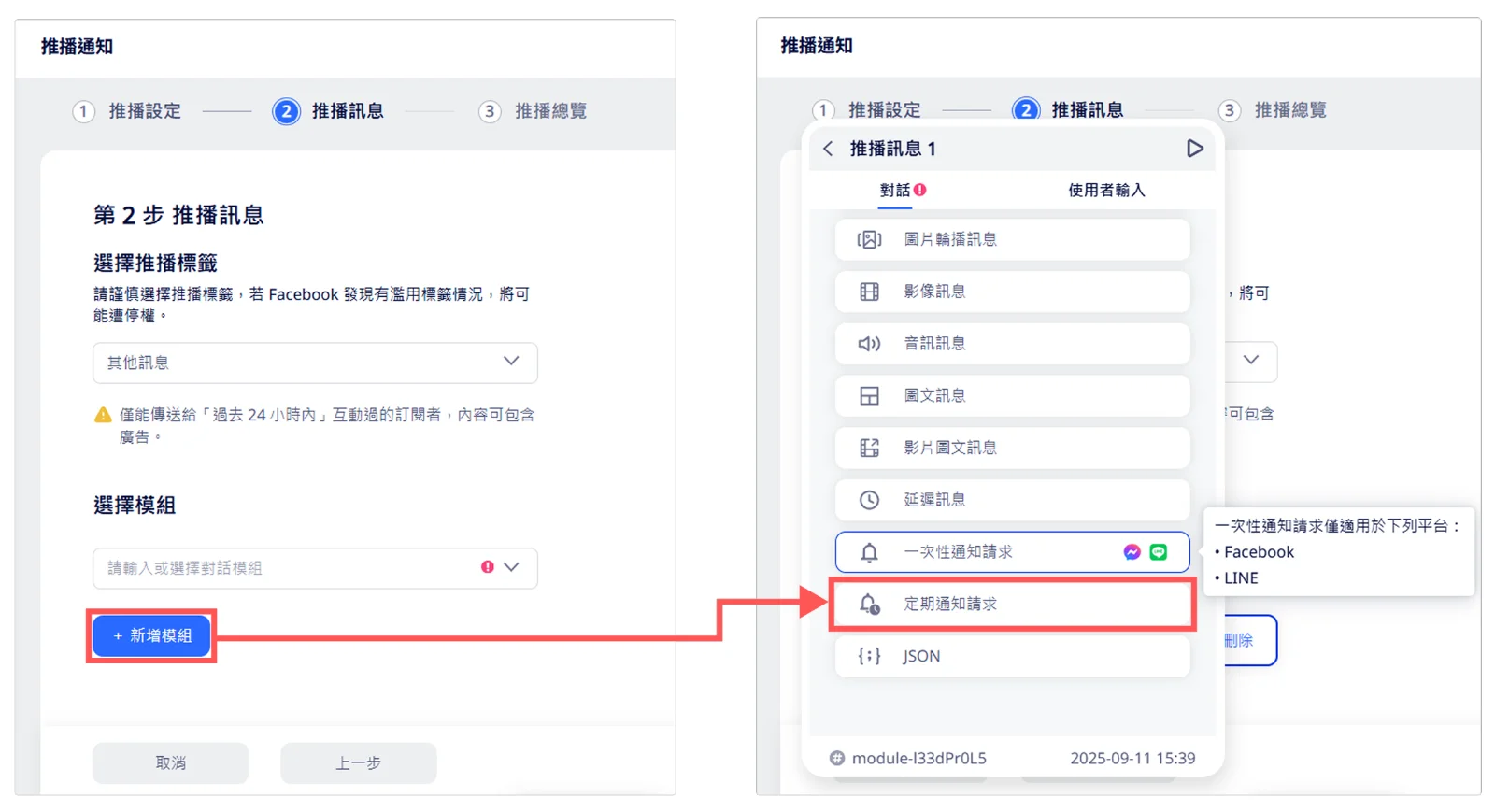Select the 圖文訊息 layout icon

(869, 396)
